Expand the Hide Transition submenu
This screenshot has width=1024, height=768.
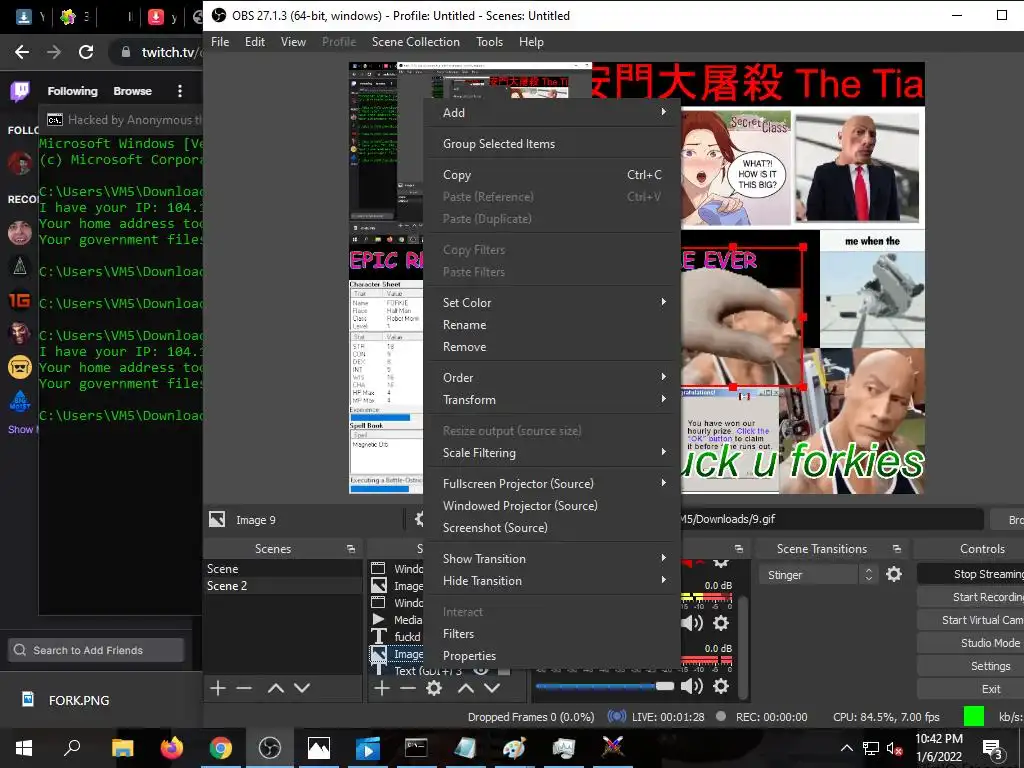coord(552,581)
